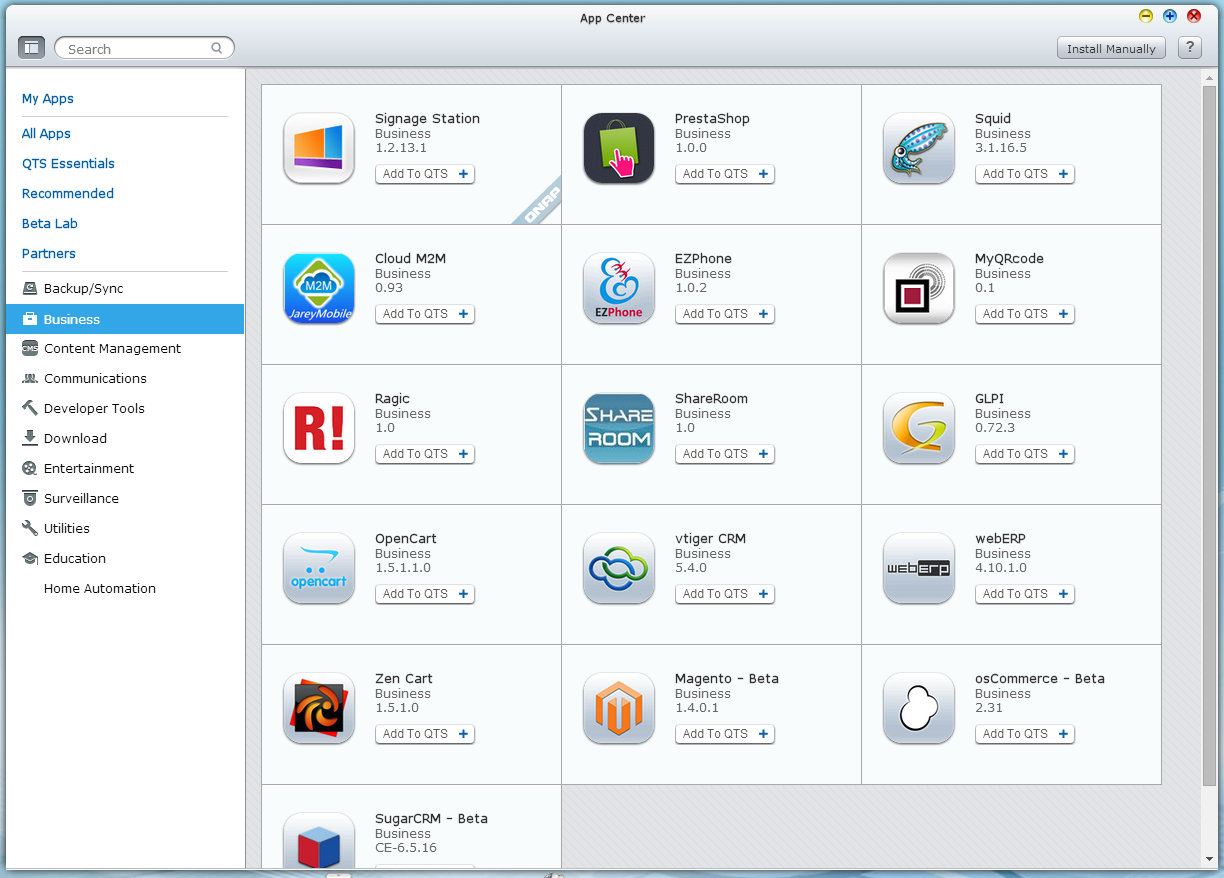Open the OpenCart app icon
The image size is (1224, 878).
[x=319, y=568]
